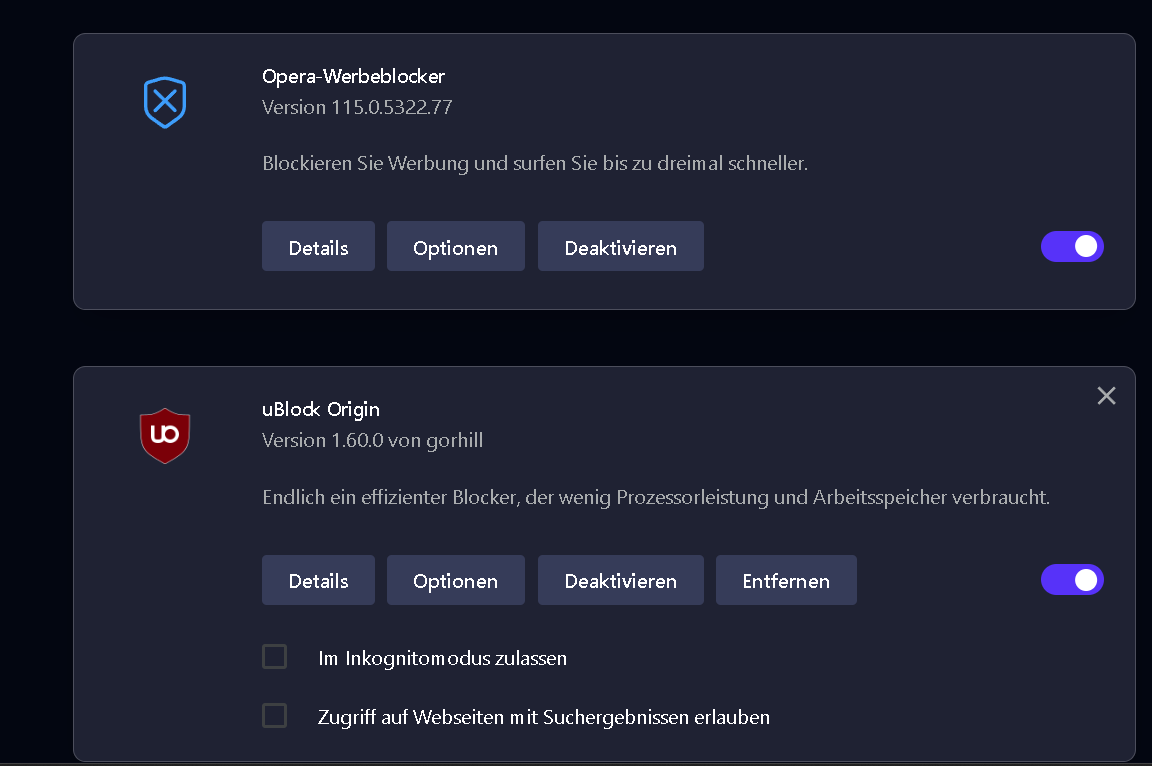Open Details for uBlock Origin
Screen dimensions: 1152x766
(318, 581)
